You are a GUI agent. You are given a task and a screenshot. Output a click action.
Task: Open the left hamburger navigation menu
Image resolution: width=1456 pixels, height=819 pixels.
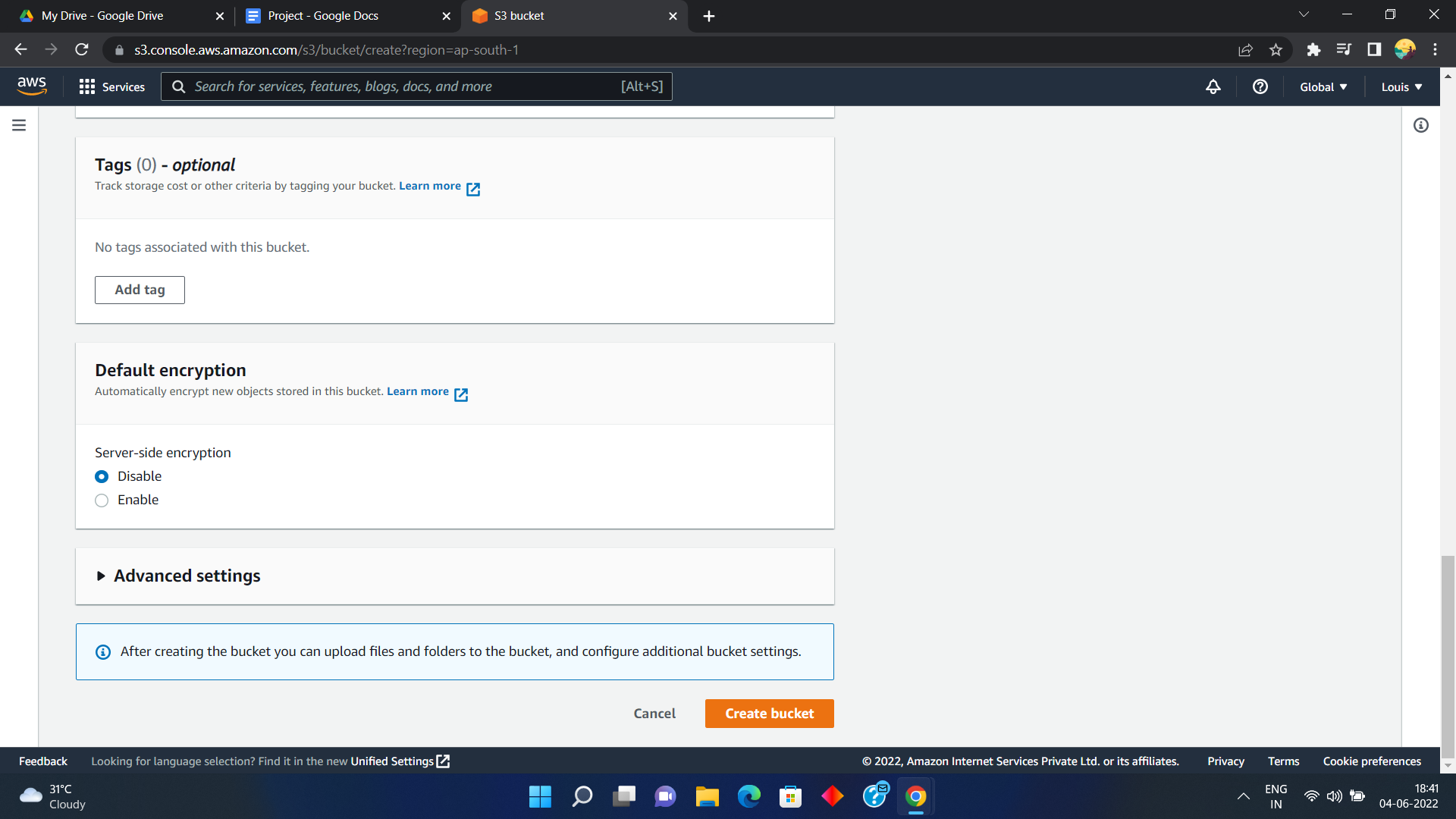19,125
